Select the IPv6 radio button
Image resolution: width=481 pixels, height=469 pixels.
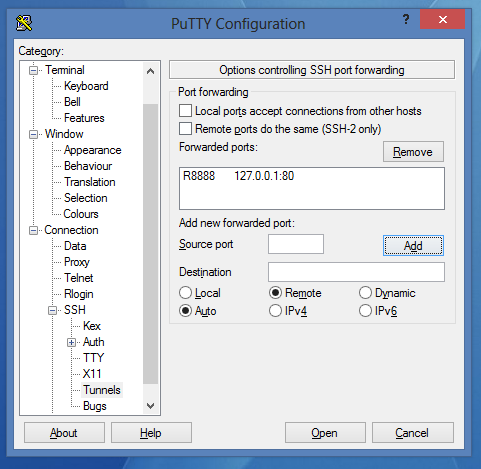[x=365, y=311]
